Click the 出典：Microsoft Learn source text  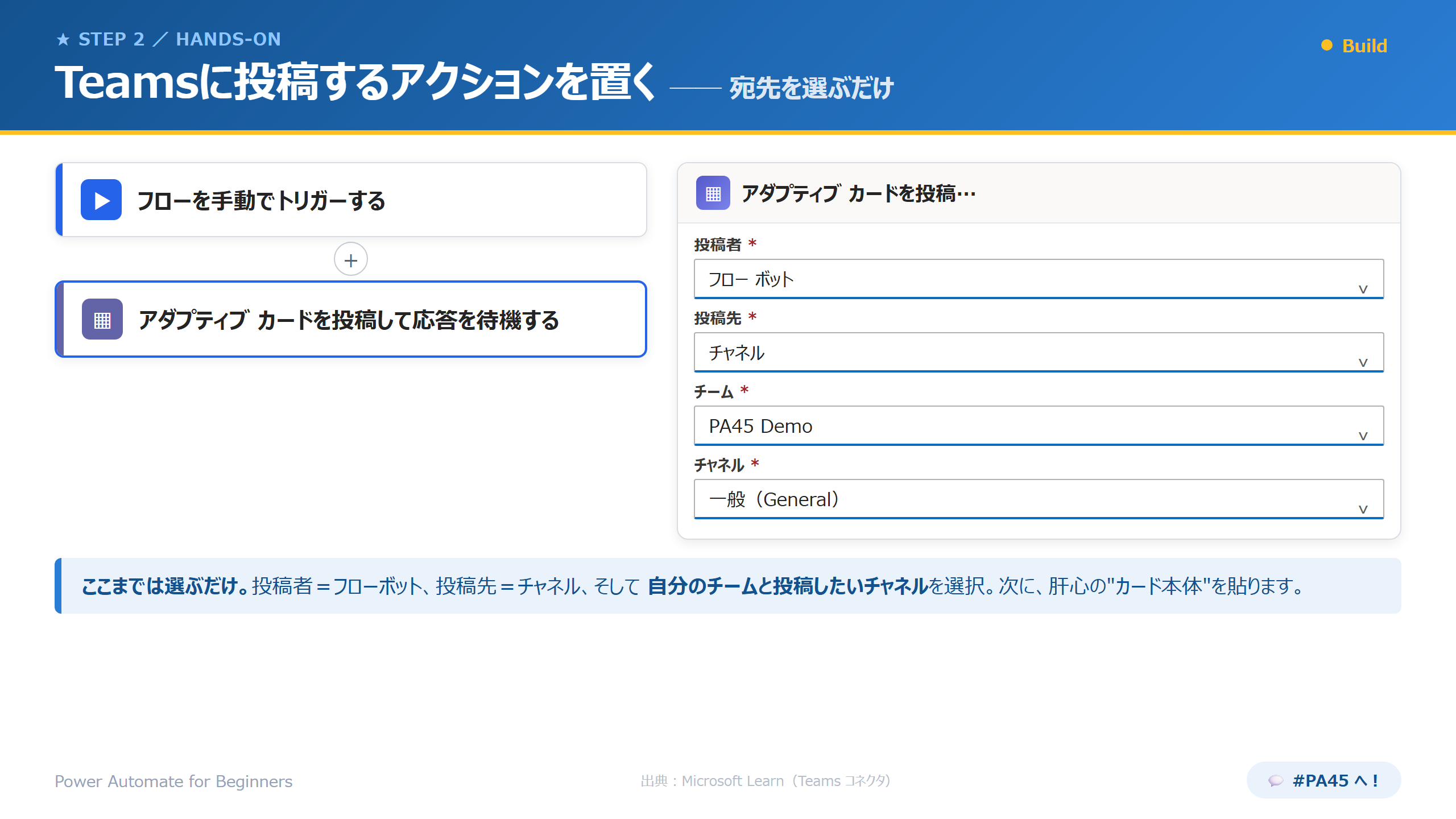click(x=766, y=781)
